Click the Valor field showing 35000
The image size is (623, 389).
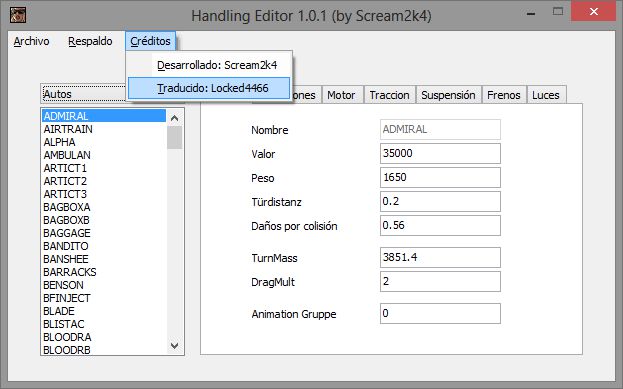440,153
